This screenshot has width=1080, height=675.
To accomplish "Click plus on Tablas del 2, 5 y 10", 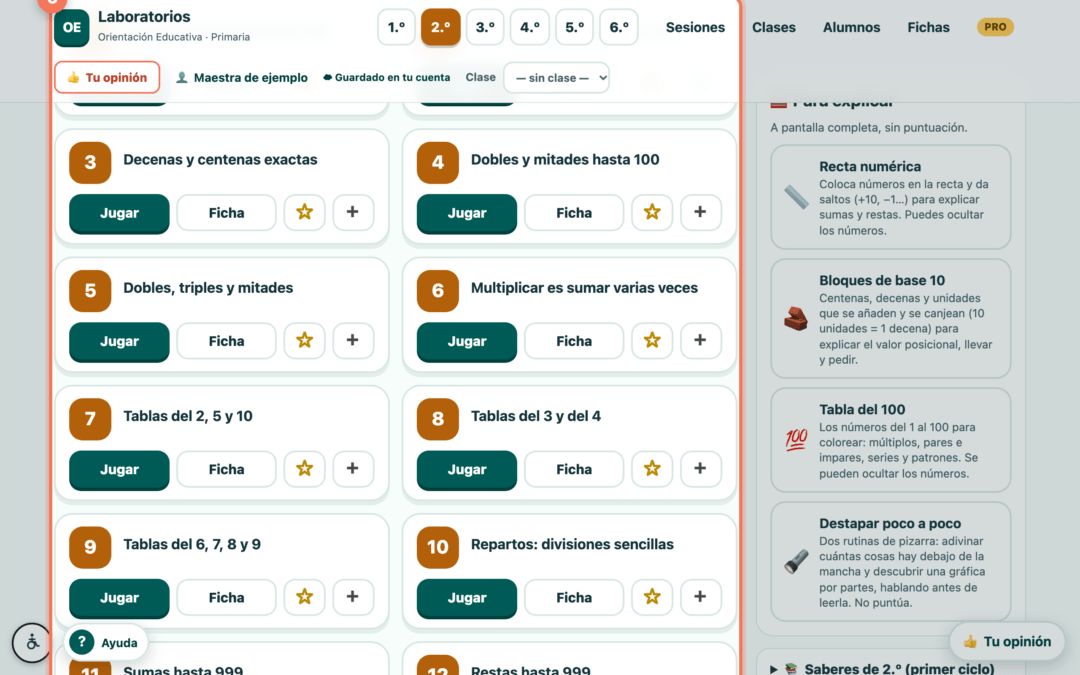I will point(353,468).
